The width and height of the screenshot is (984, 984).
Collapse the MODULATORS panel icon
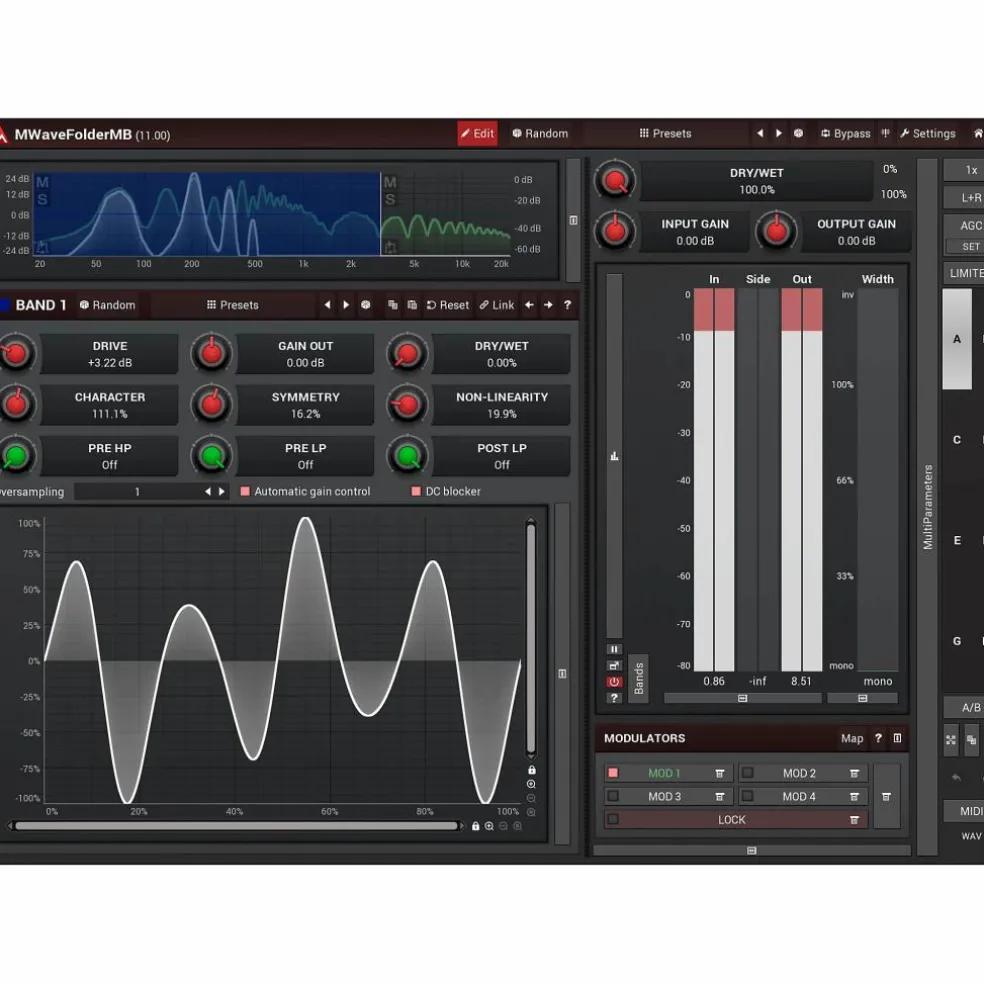coord(897,738)
